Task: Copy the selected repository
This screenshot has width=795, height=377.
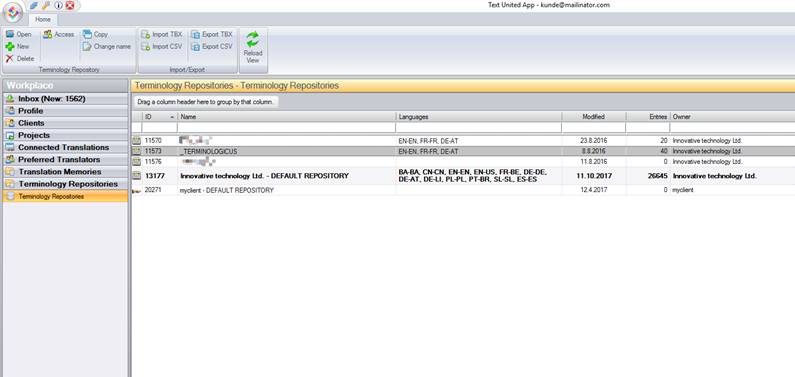Action: coord(95,34)
